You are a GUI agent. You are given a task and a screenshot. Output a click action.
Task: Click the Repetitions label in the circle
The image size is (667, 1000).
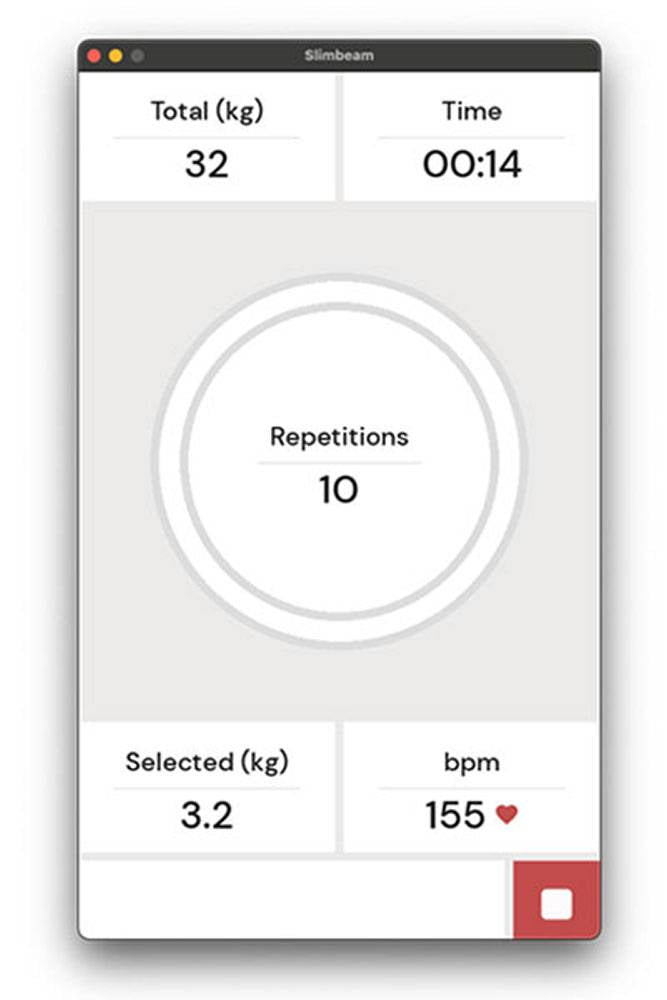[x=339, y=437]
